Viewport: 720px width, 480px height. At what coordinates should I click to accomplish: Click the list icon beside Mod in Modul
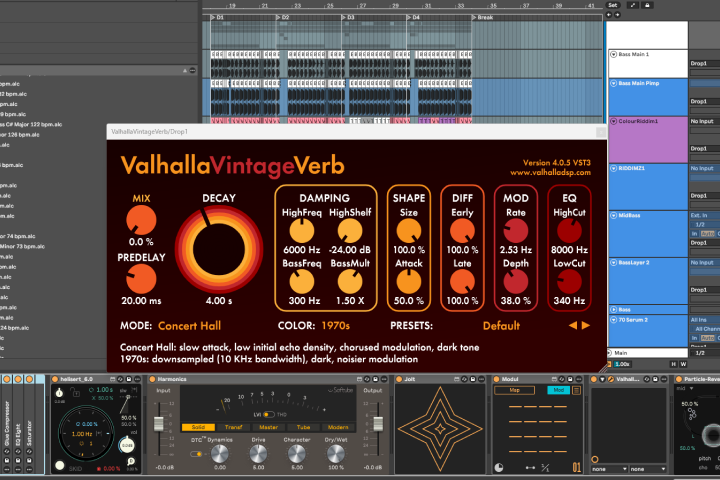(x=576, y=390)
